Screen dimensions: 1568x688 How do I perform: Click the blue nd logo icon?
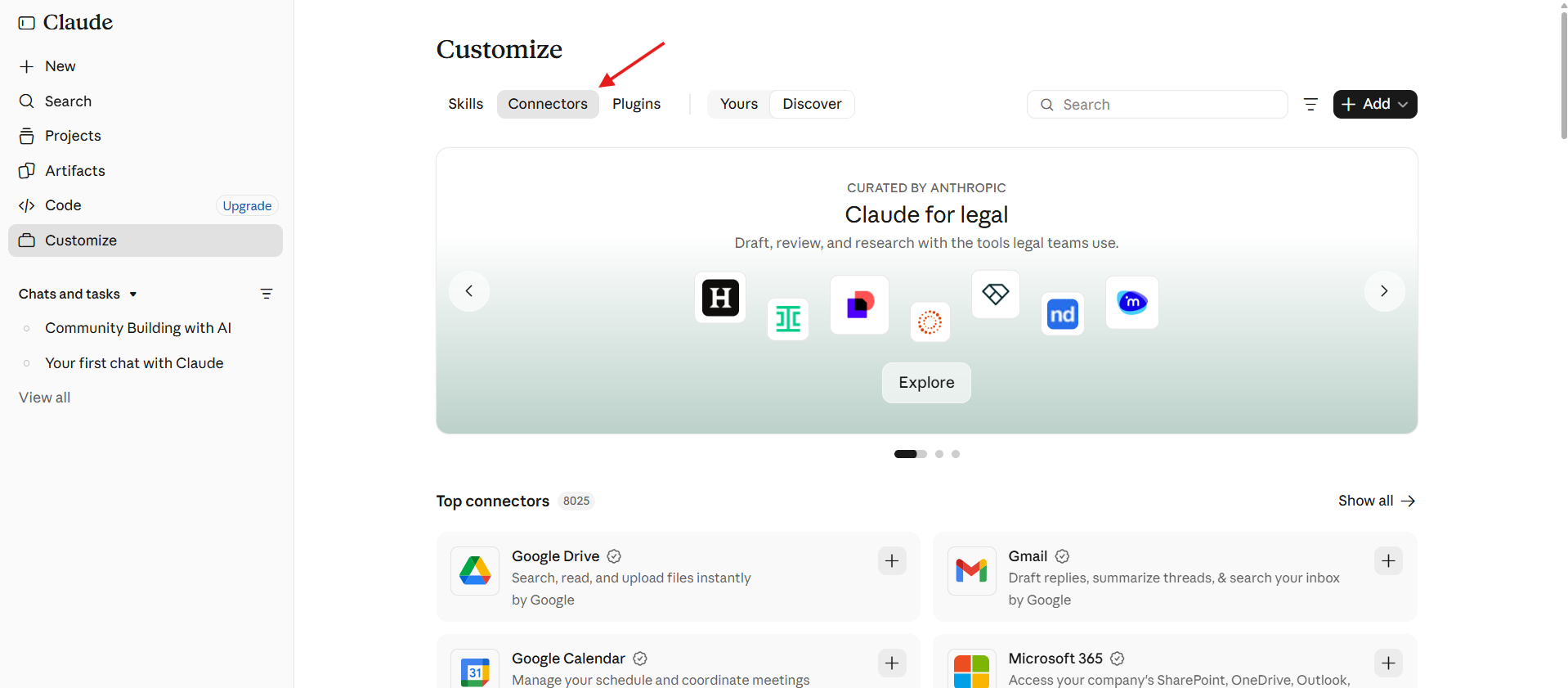(1063, 314)
